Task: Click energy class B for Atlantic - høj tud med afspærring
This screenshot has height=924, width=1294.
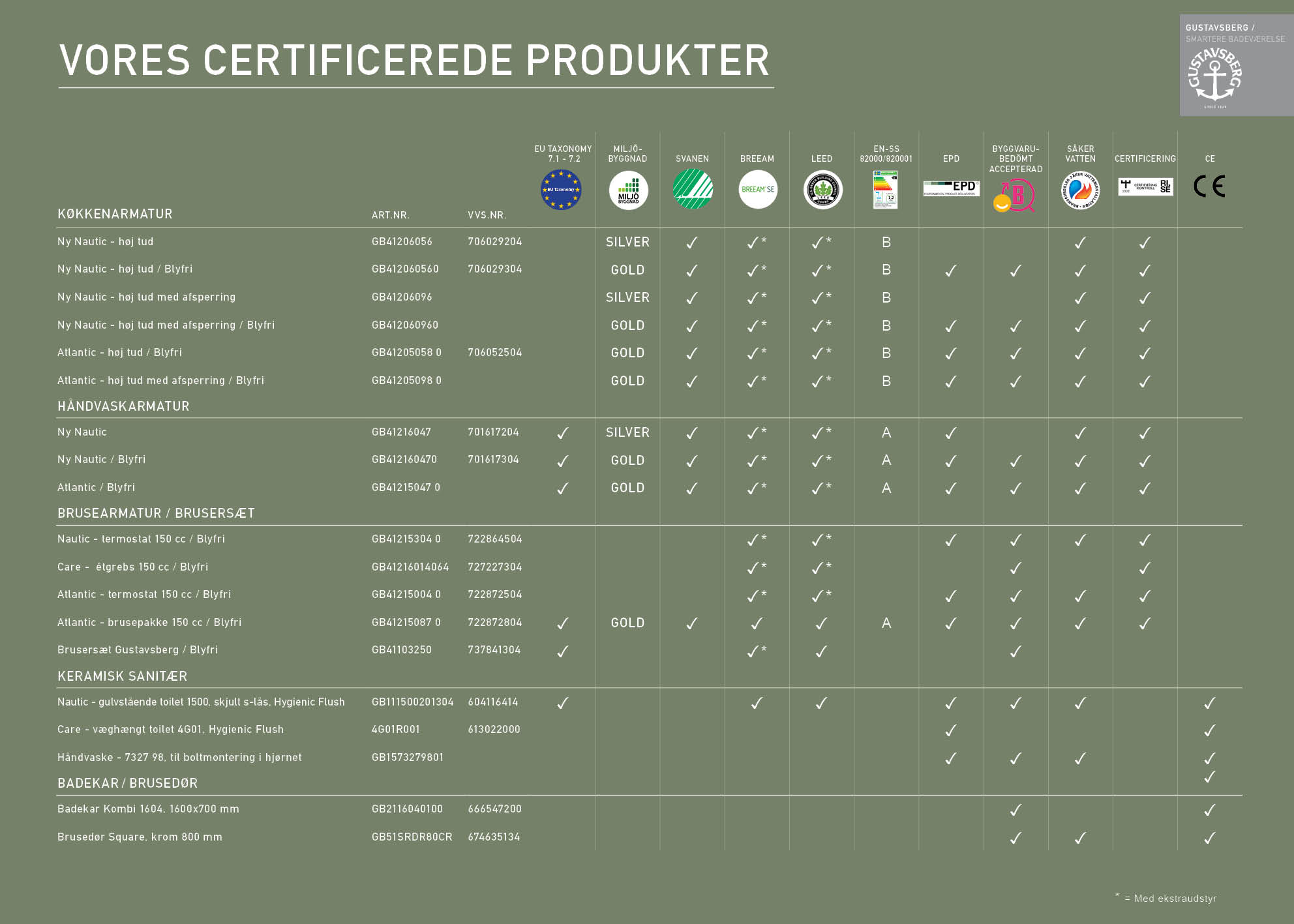Action: [886, 381]
